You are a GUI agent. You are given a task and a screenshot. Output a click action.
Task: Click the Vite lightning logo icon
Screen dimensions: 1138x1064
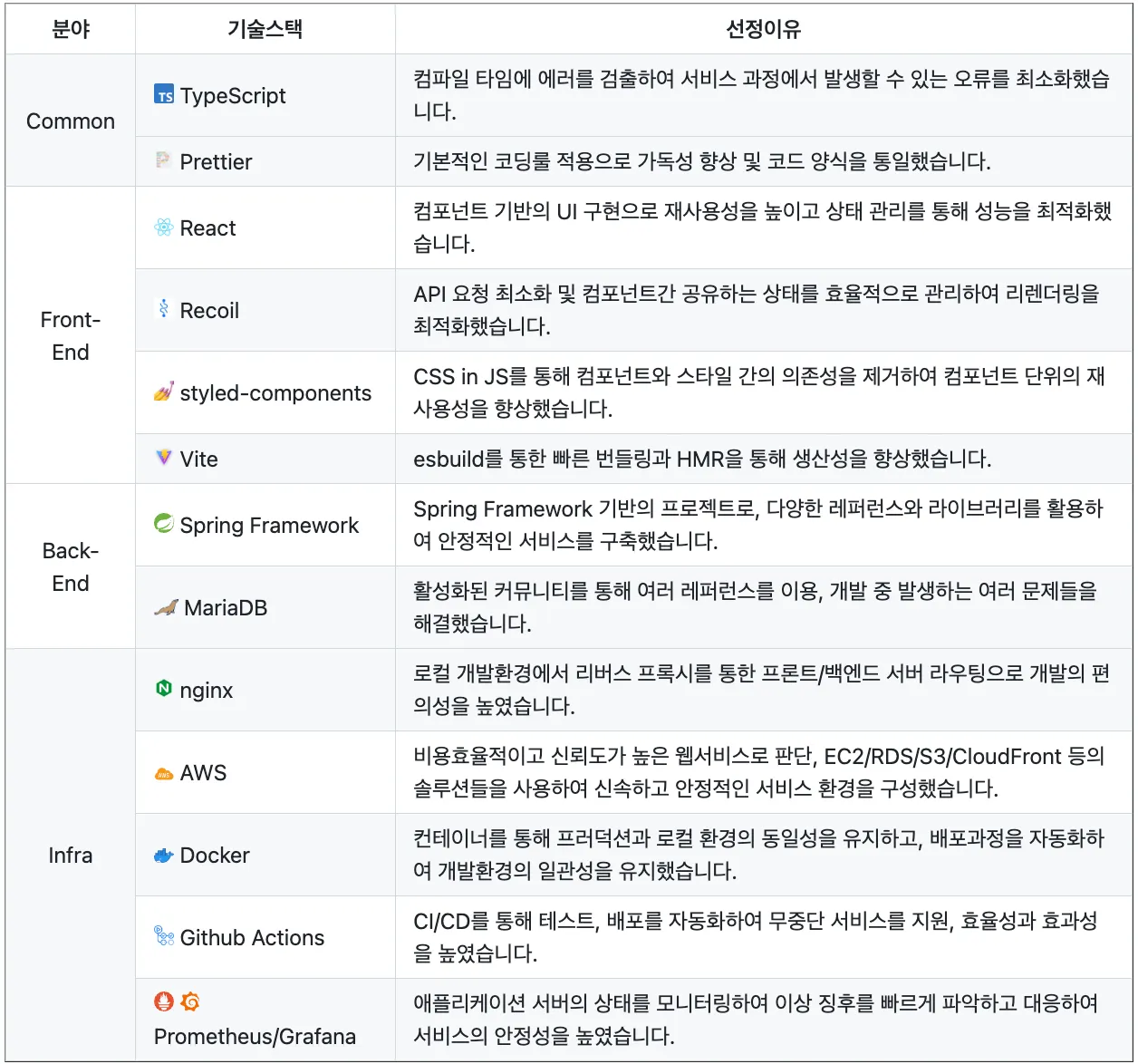pyautogui.click(x=164, y=458)
